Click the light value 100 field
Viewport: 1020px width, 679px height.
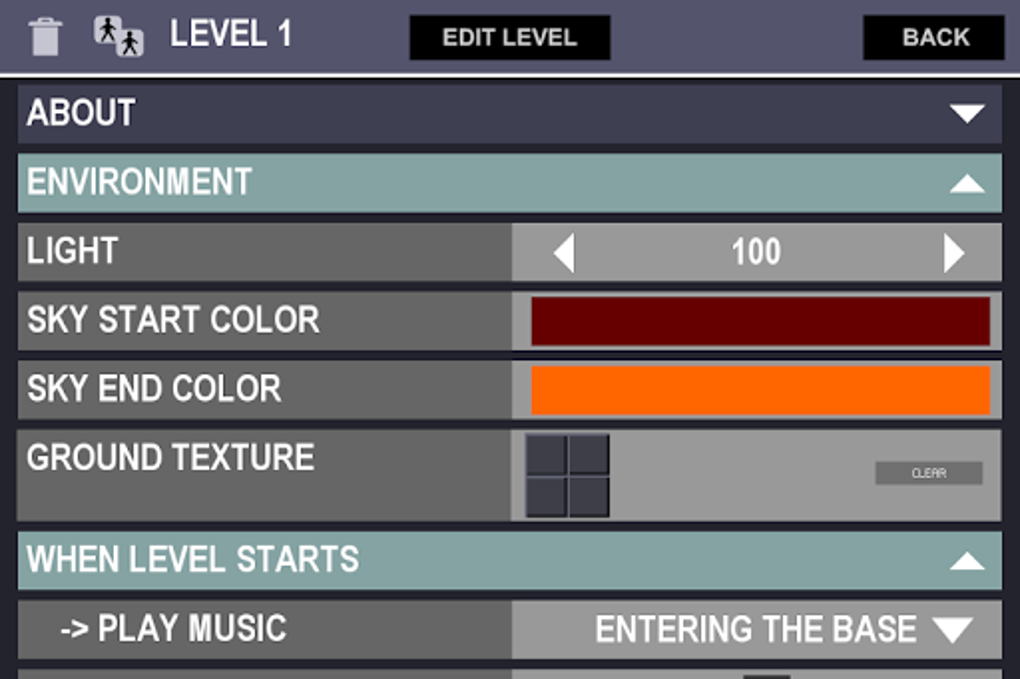pyautogui.click(x=756, y=252)
